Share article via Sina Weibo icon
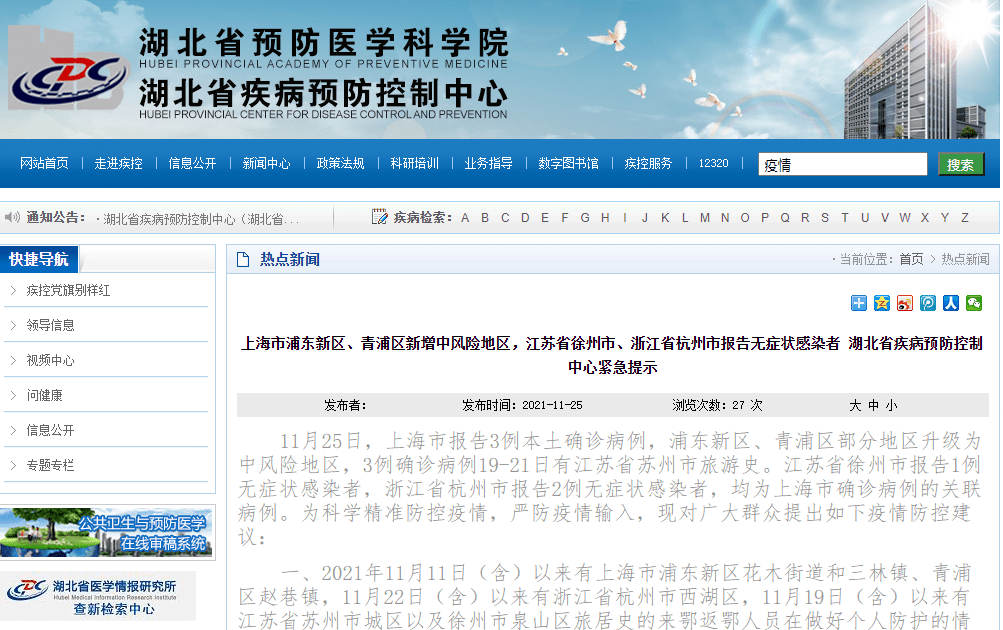The width and height of the screenshot is (1003, 630). tap(904, 303)
